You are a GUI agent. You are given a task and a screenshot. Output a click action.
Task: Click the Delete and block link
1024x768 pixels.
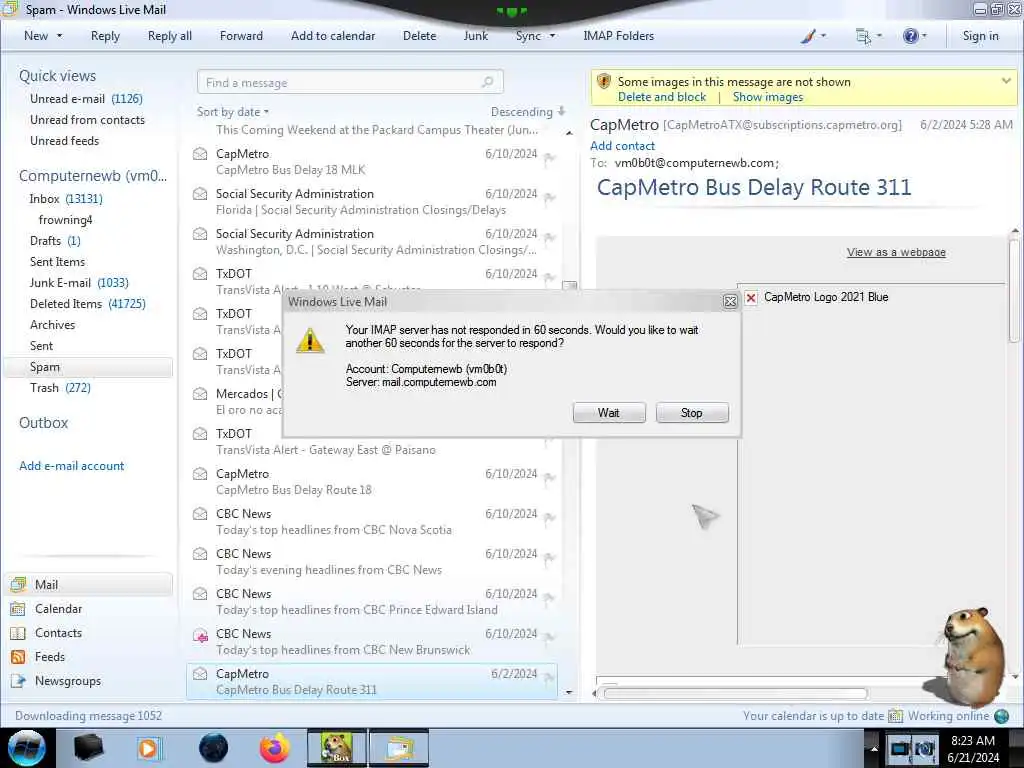(x=662, y=97)
